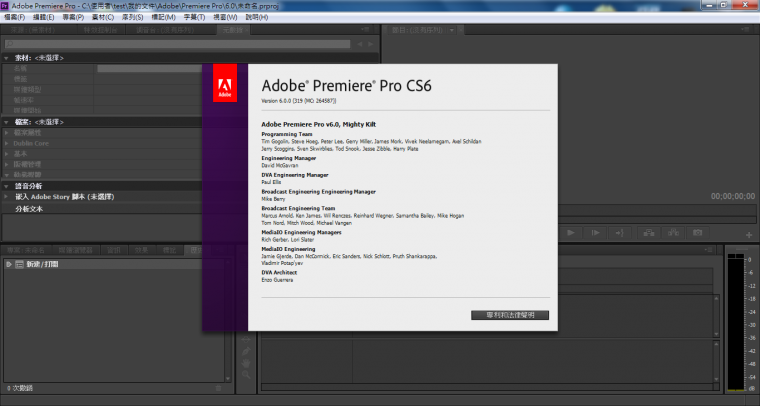The image size is (760, 406).
Task: Open the 編輯(E) menu
Action: point(44,17)
